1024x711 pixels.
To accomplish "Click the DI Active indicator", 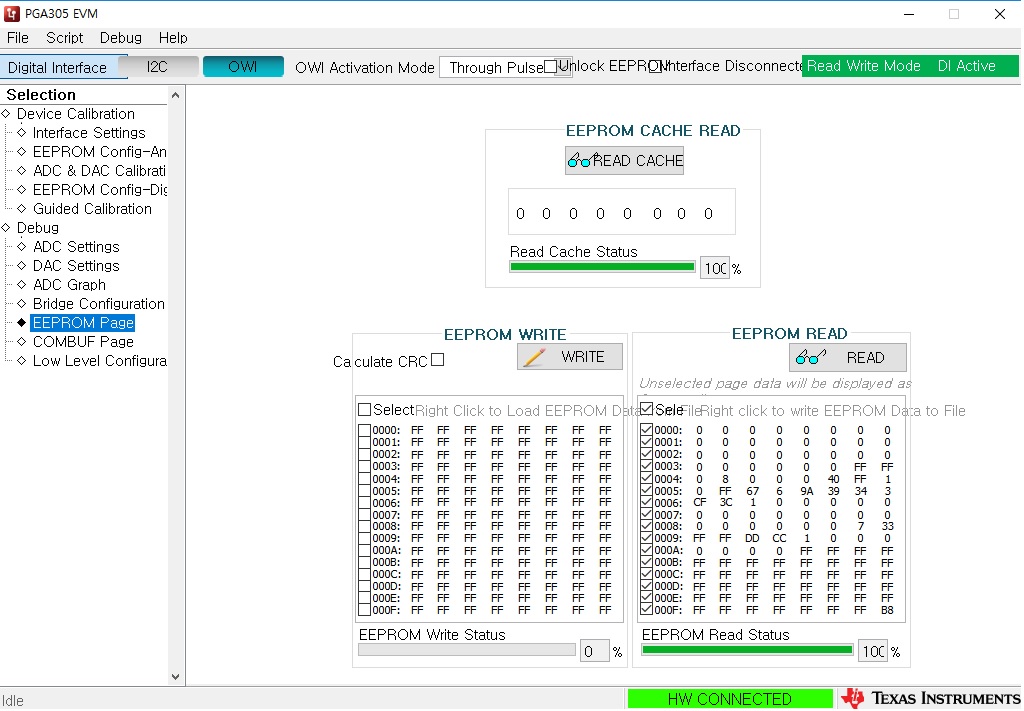I will 967,66.
